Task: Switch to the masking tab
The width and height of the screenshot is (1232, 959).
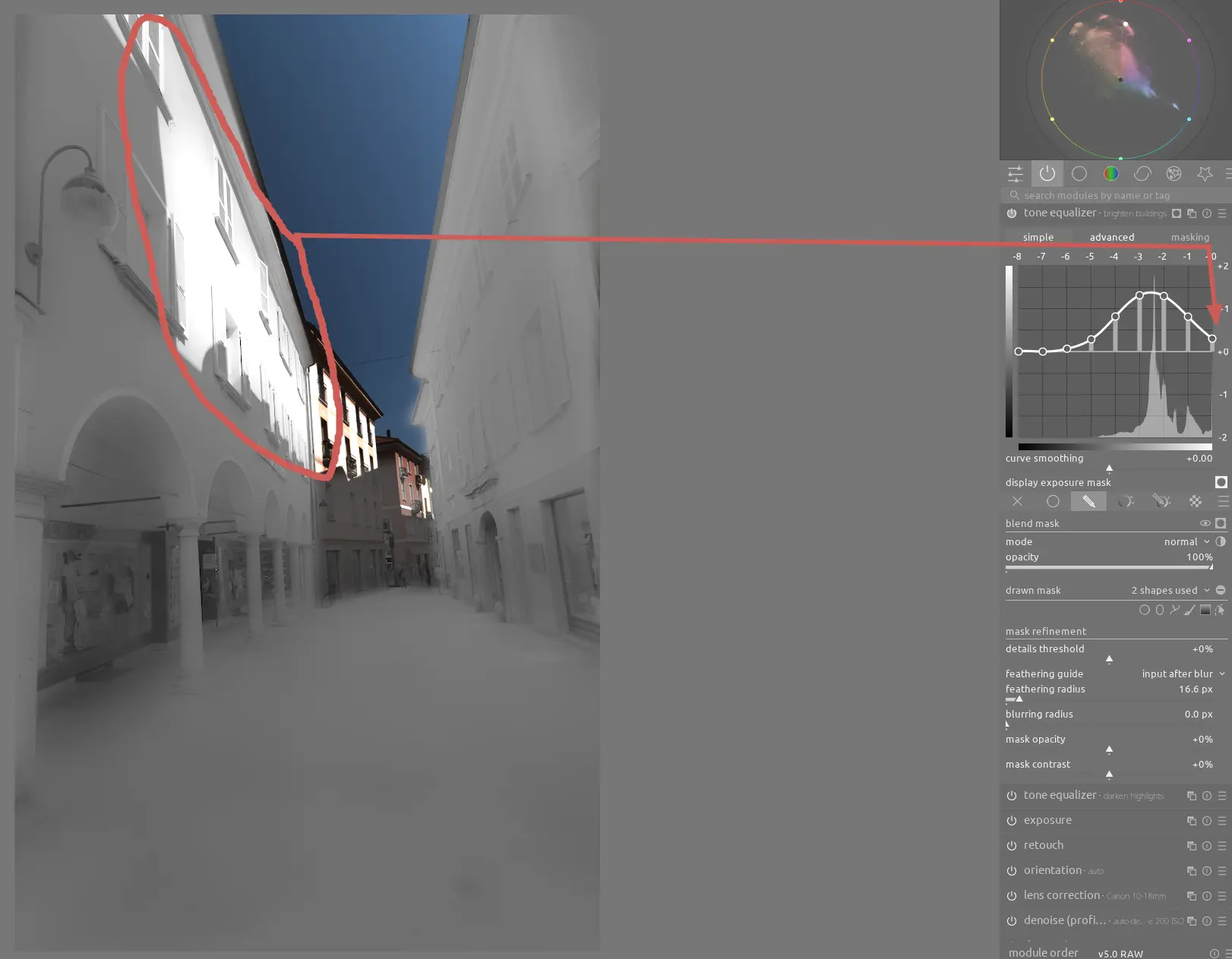Action: [x=1189, y=237]
